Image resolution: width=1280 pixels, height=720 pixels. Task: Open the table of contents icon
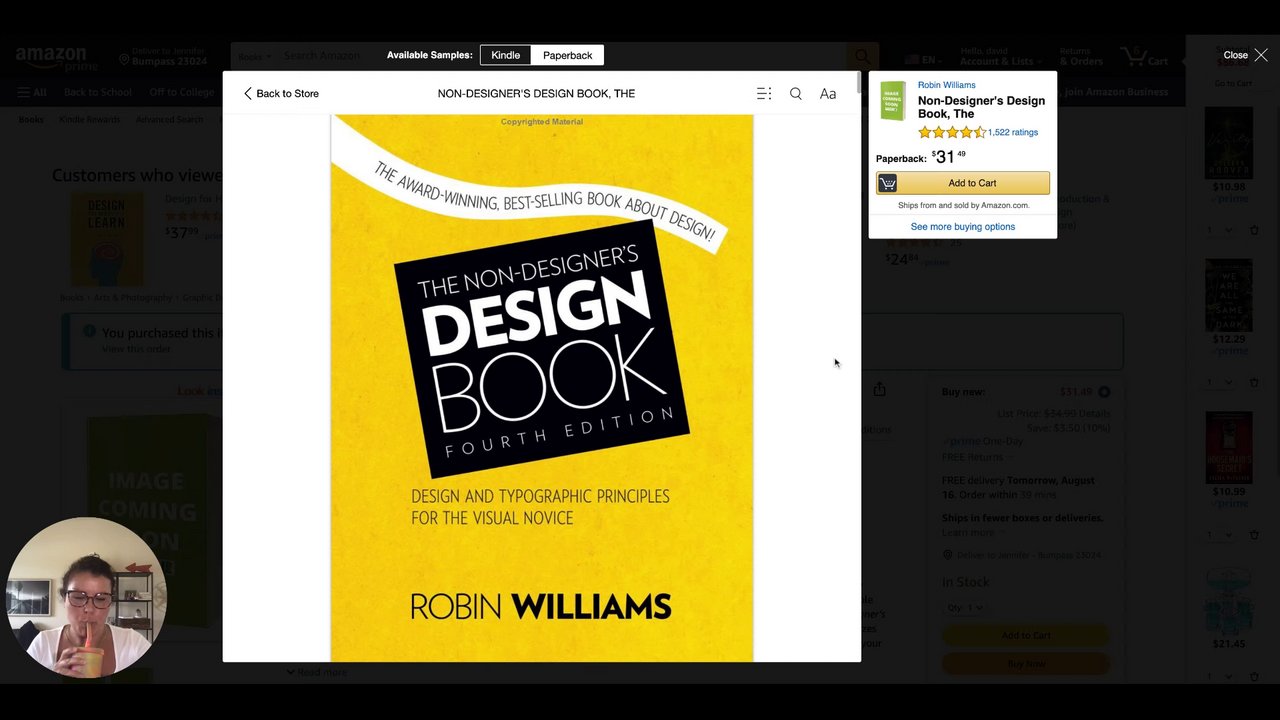[x=764, y=93]
